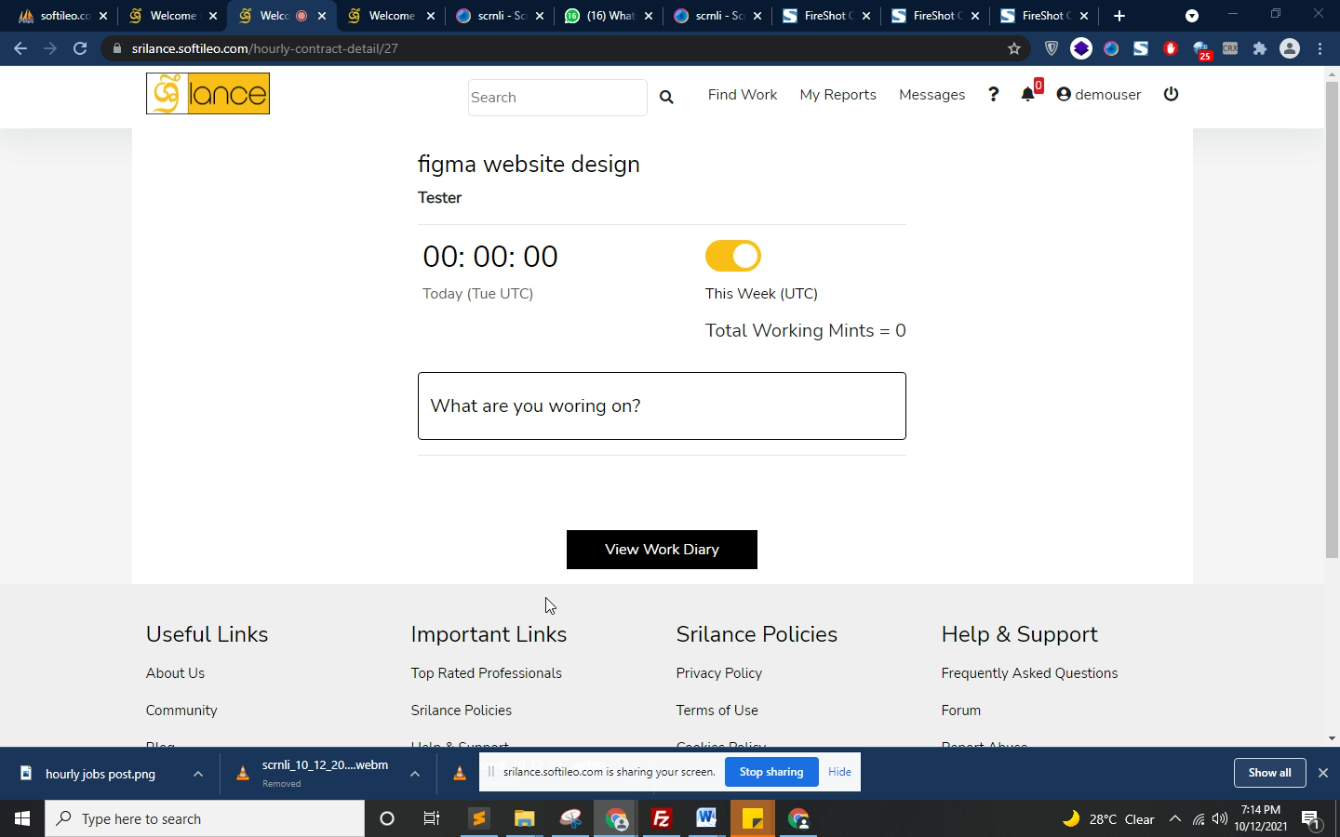Reload the page with refresh icon
This screenshot has height=837, width=1340.
pos(80,48)
